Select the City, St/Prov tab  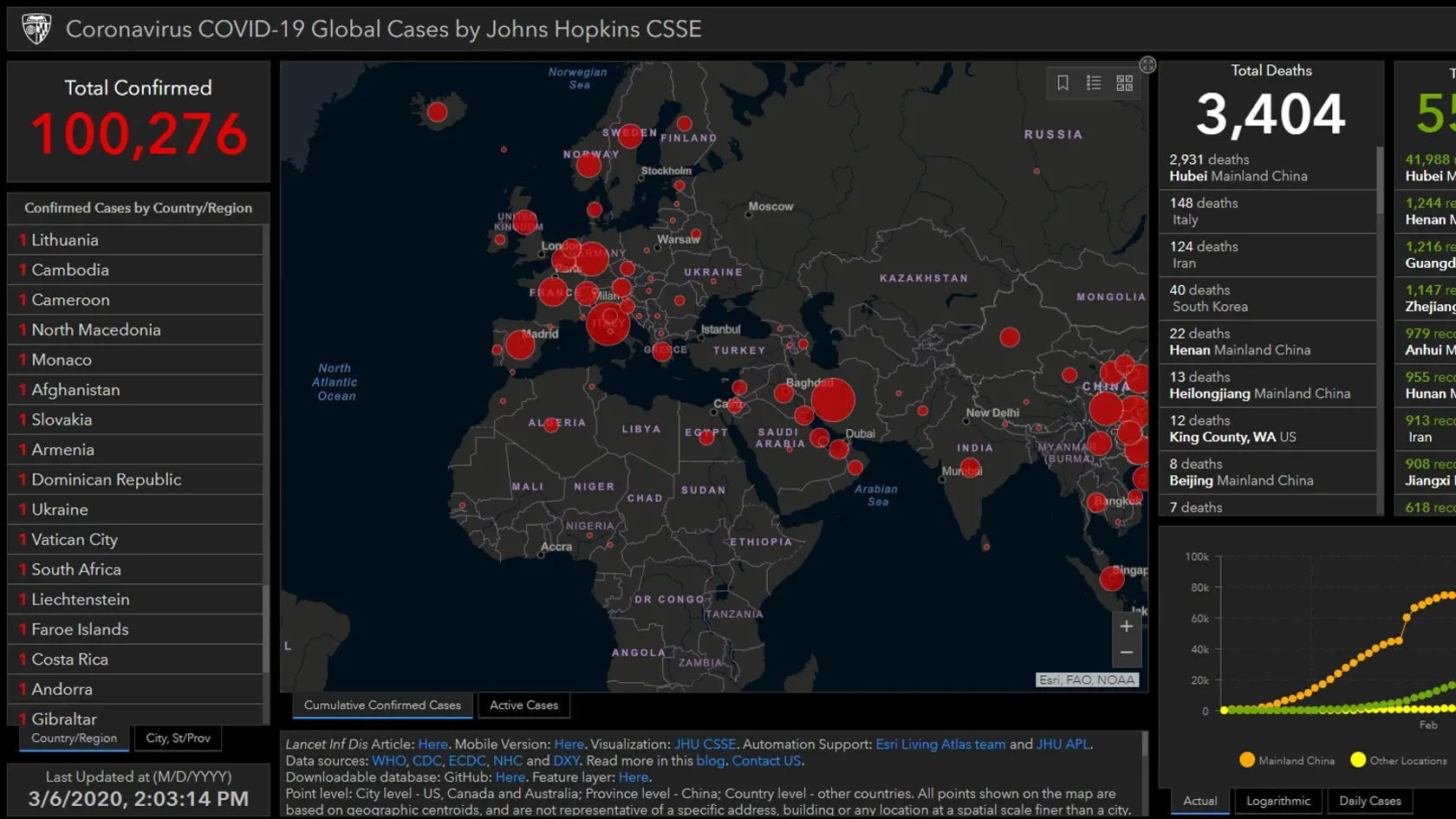pos(178,738)
